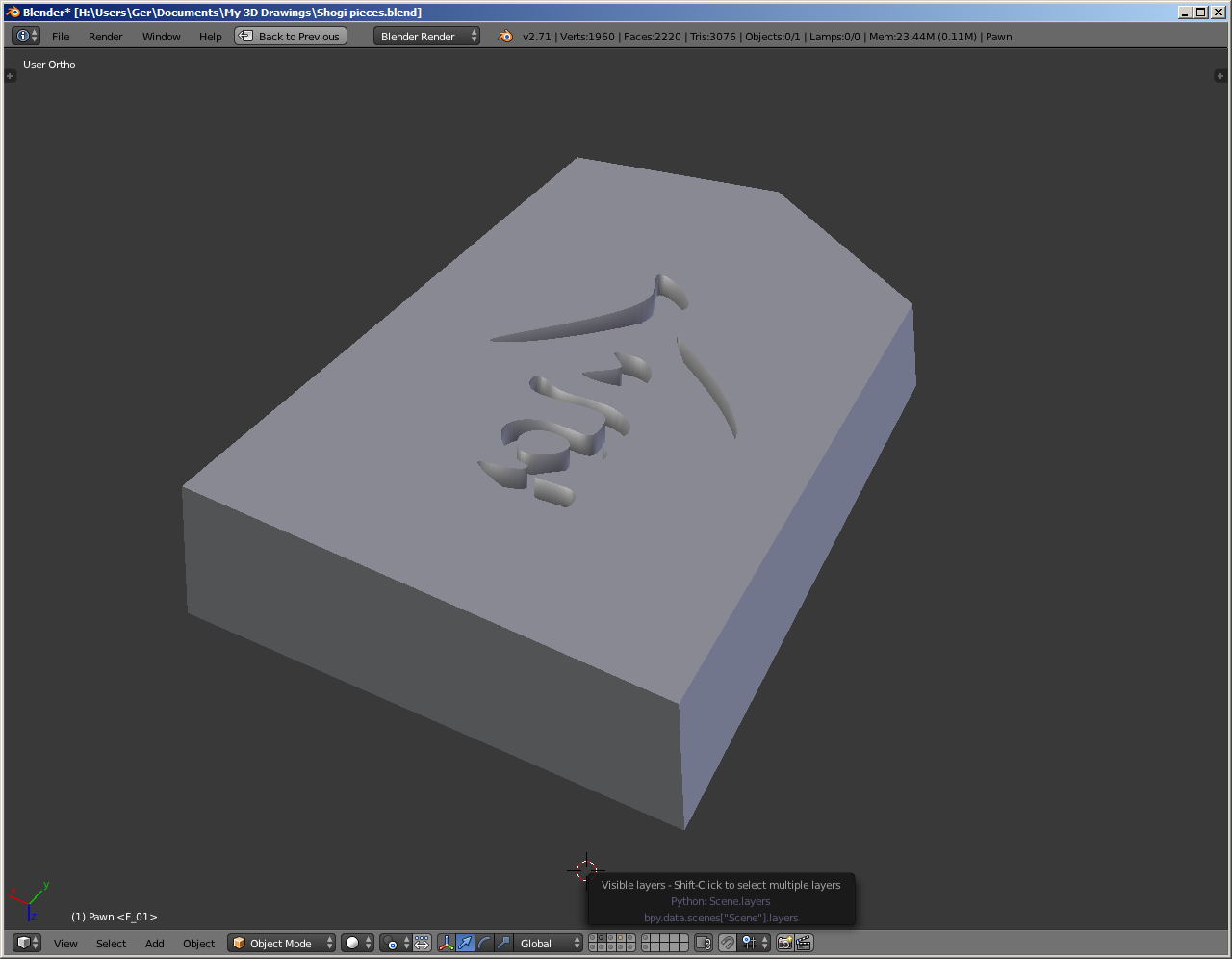1232x959 pixels.
Task: Open the File menu
Action: click(61, 37)
